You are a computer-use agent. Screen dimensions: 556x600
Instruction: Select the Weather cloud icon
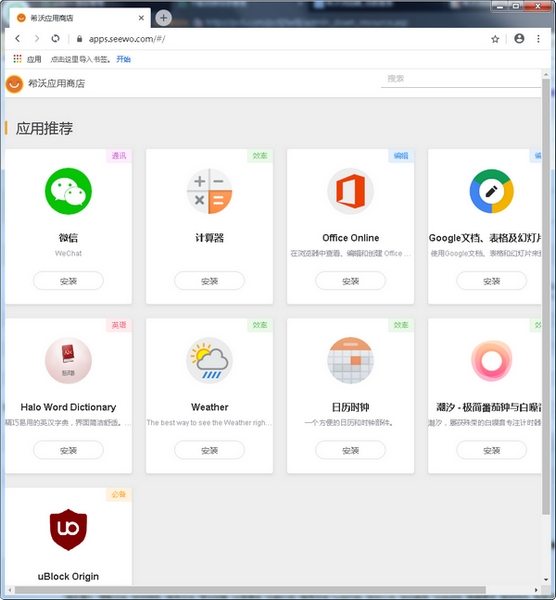[209, 360]
